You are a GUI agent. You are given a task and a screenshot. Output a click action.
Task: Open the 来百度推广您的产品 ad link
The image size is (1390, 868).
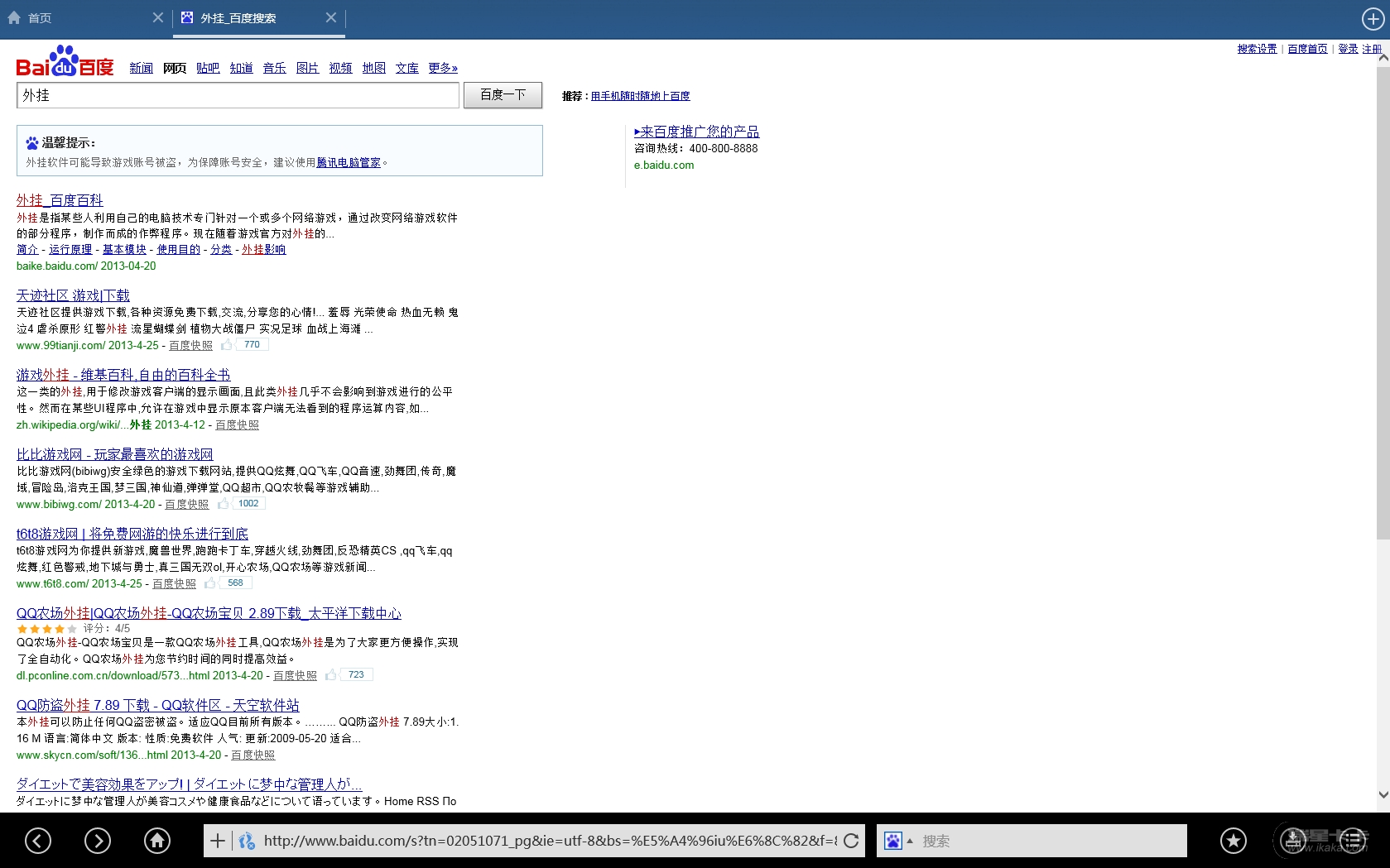click(696, 132)
